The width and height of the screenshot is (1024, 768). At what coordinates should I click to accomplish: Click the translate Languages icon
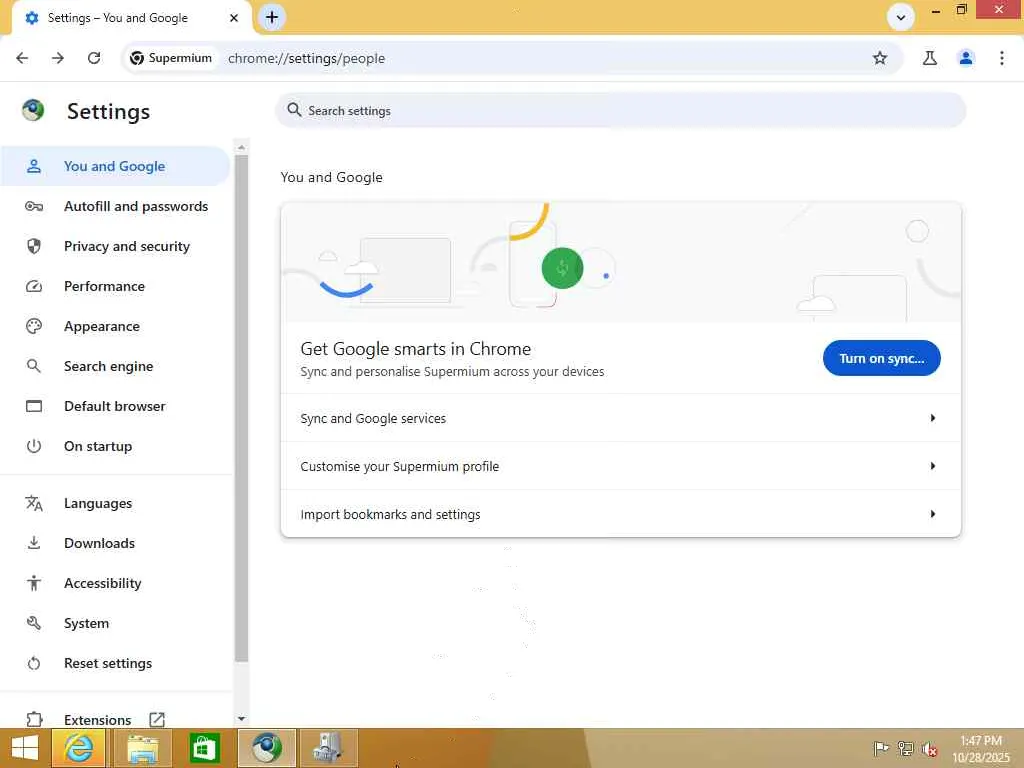[x=34, y=504]
